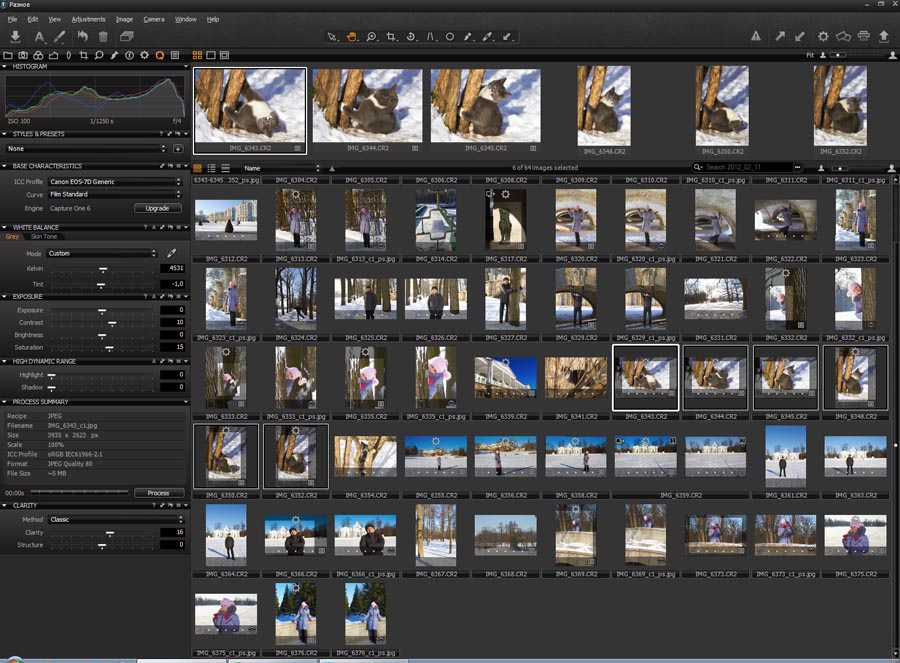Open ICC Profile dropdown Canon EOS-7D Generic
Screen dimensions: 900x663
point(115,181)
